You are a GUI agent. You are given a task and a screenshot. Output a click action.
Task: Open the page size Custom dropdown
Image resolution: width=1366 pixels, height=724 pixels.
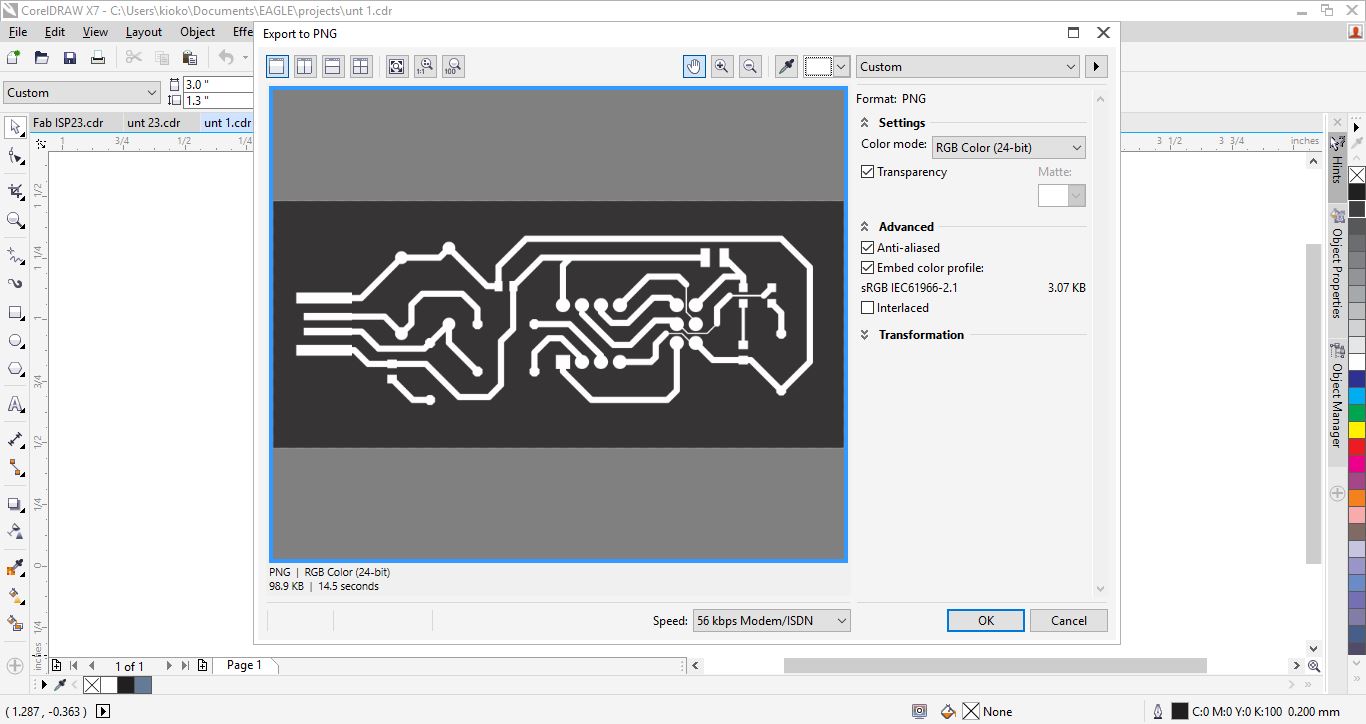pos(82,93)
